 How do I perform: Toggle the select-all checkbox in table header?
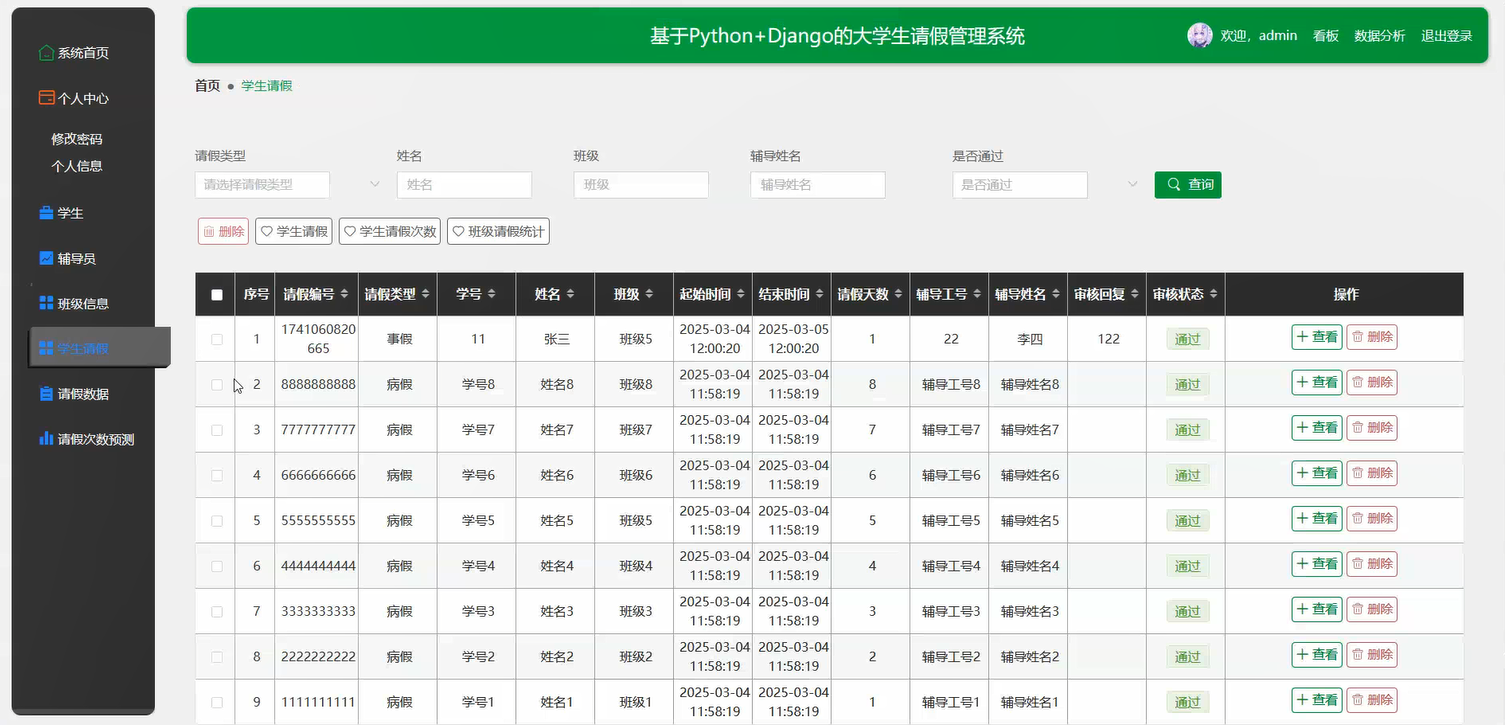[x=217, y=295]
